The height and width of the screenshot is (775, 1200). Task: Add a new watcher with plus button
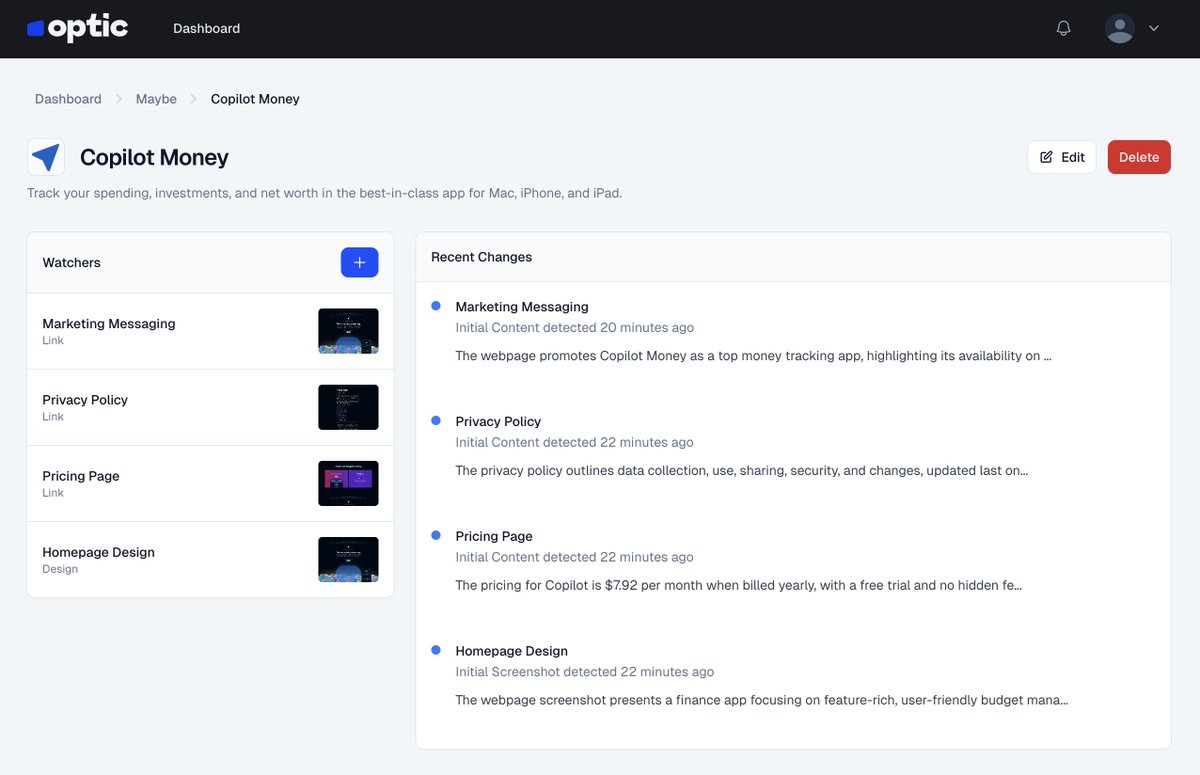point(359,262)
